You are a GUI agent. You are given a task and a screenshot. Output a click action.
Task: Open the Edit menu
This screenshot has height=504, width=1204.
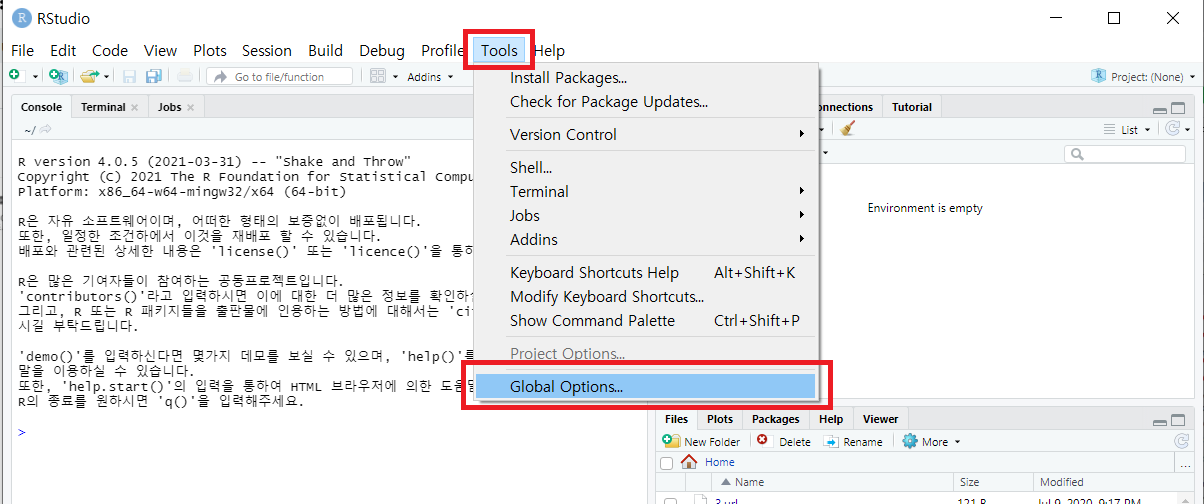tap(63, 50)
